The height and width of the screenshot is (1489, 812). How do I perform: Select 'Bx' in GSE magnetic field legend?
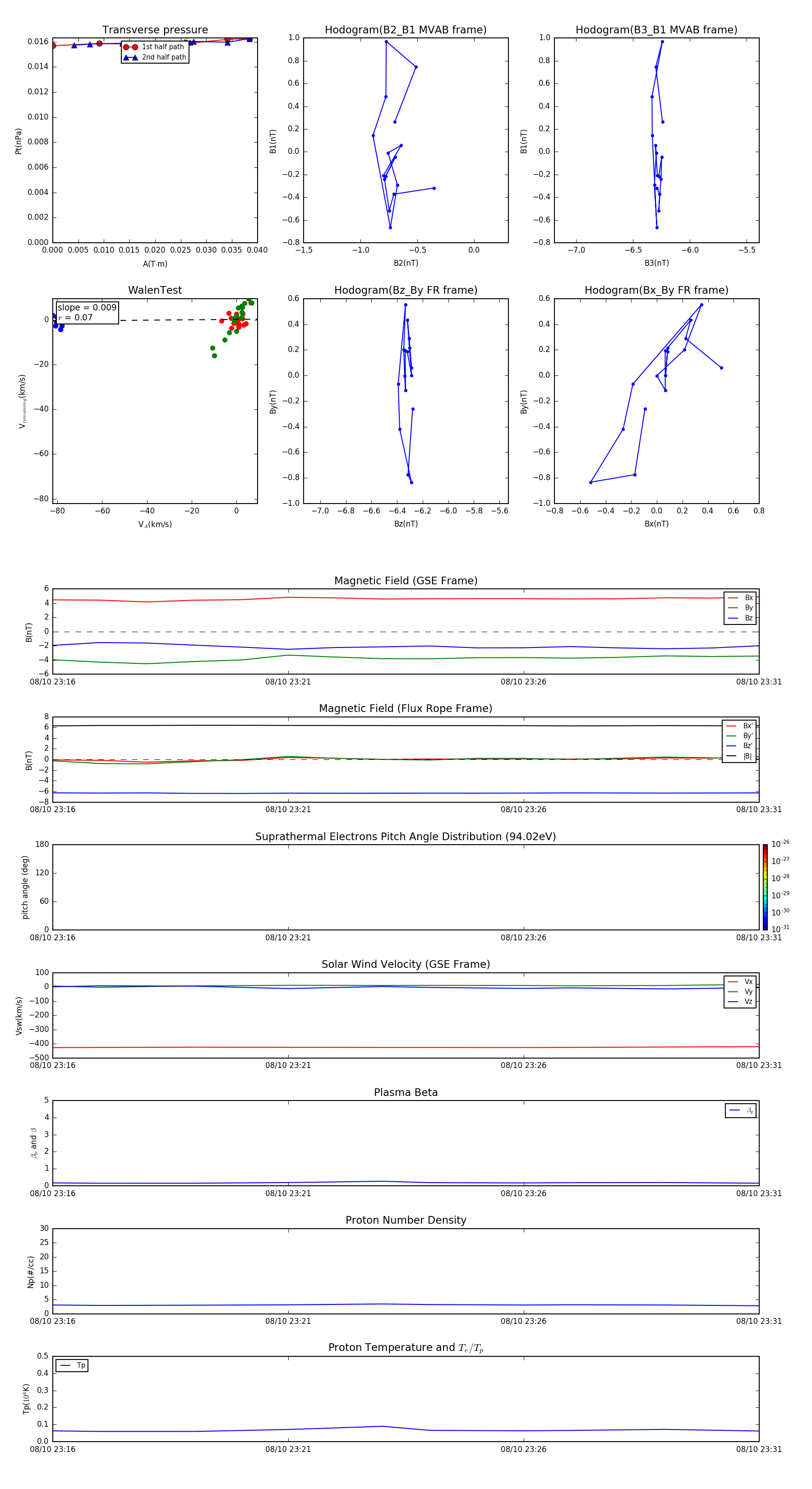pos(740,598)
